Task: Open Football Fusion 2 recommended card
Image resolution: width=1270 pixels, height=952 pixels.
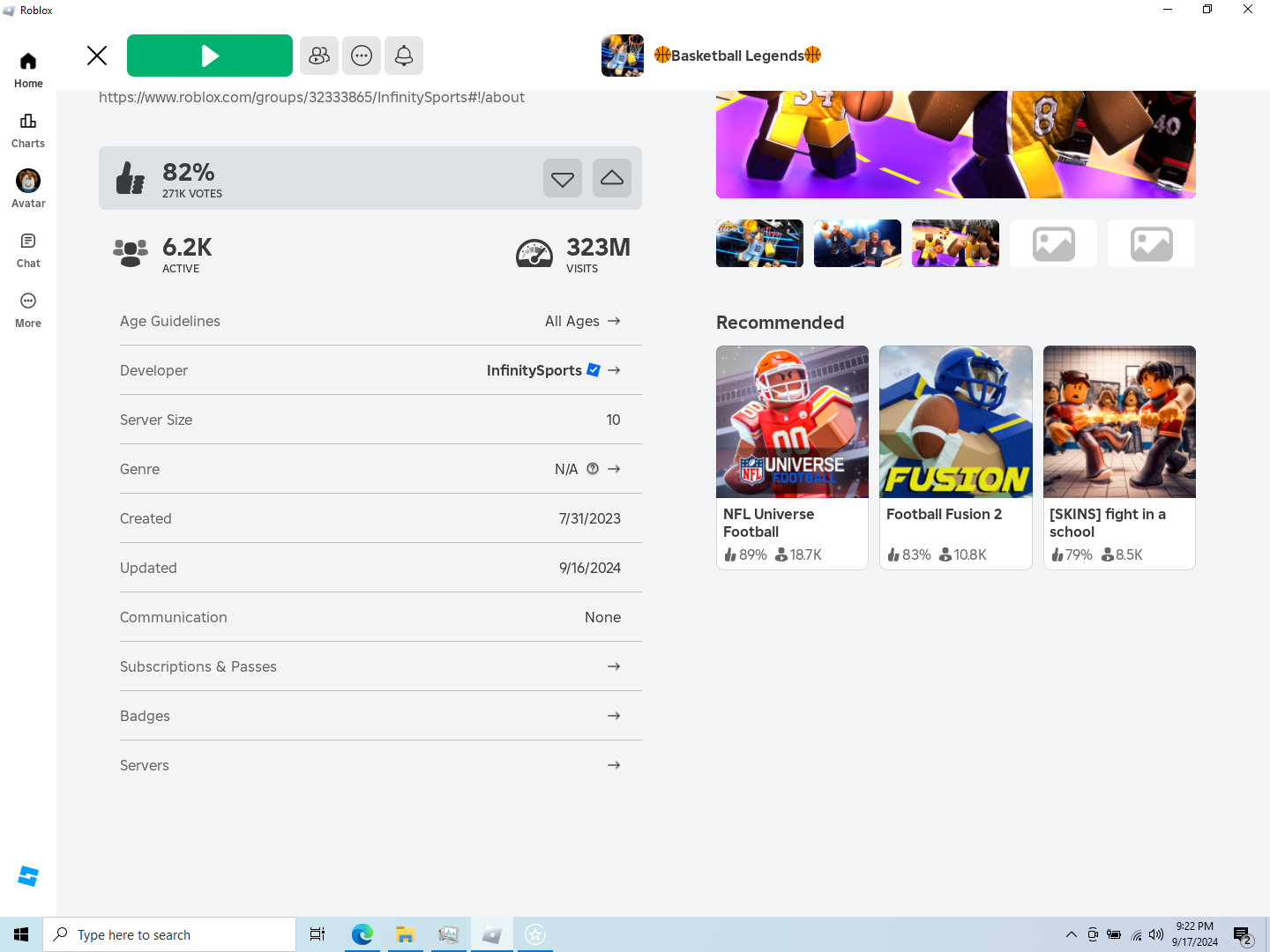Action: click(956, 457)
